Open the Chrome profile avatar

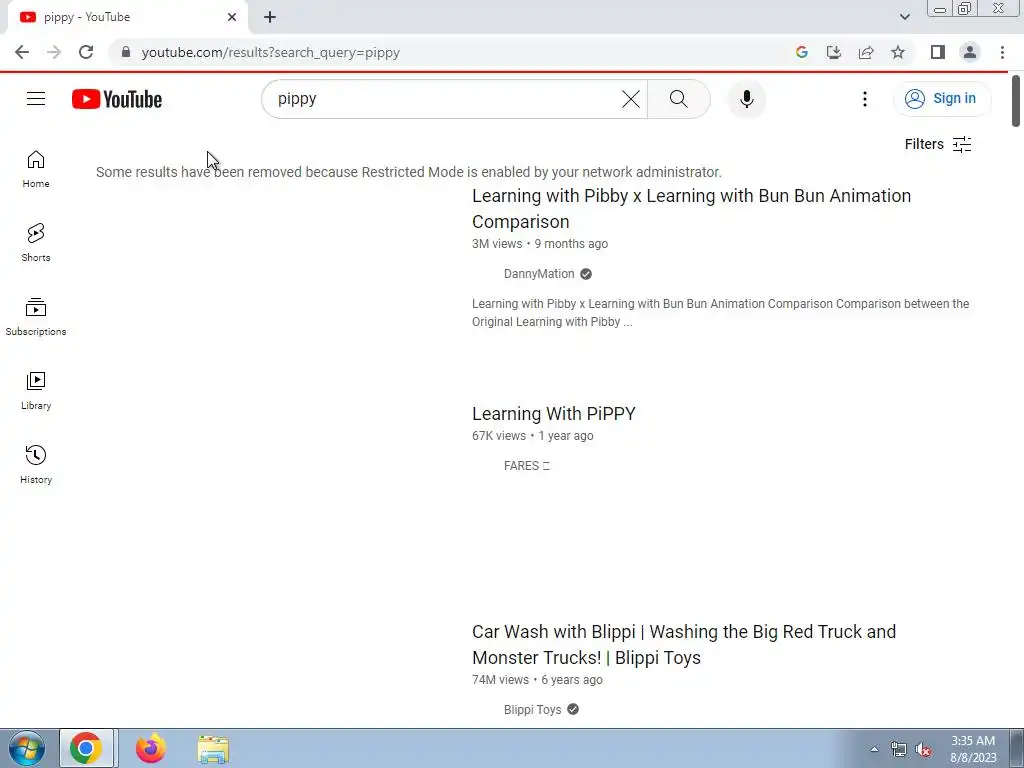pos(970,52)
